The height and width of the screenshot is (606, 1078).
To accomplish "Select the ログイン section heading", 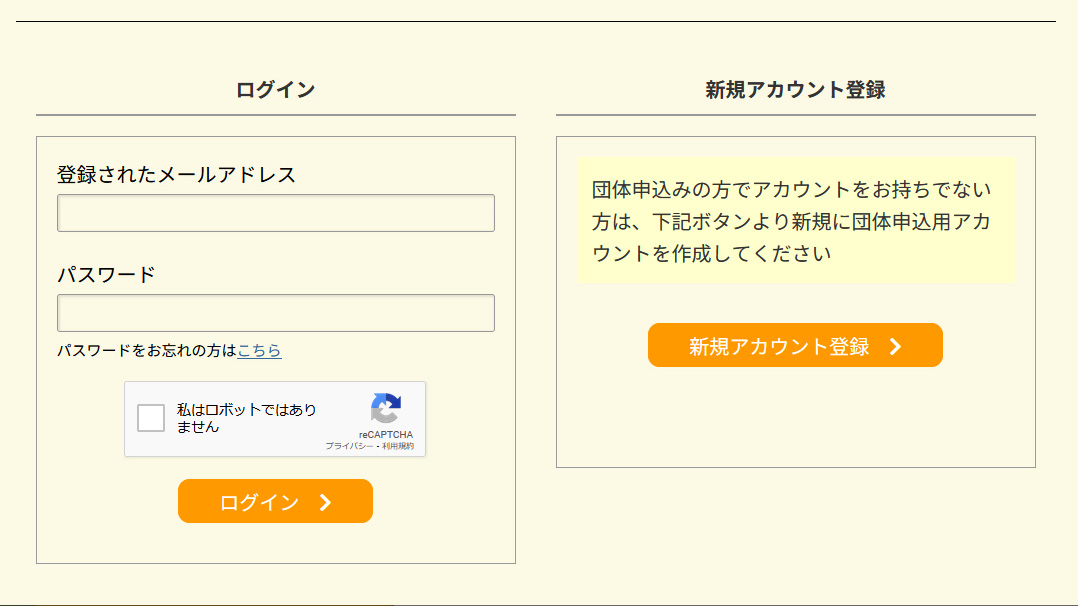I will tap(276, 89).
